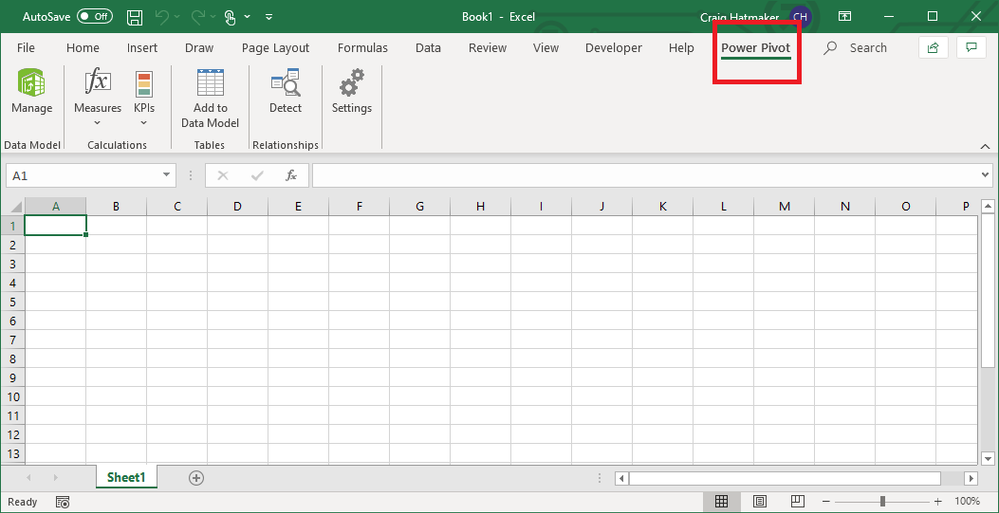The height and width of the screenshot is (513, 999).
Task: Expand the KPIs dropdown arrow
Action: tap(143, 123)
